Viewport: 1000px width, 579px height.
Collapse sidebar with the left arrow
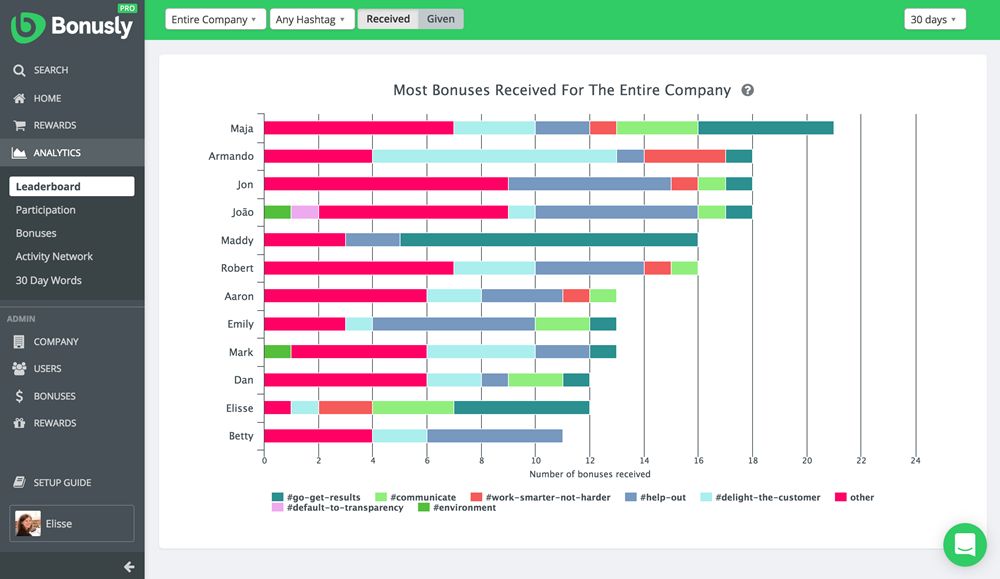[x=129, y=566]
